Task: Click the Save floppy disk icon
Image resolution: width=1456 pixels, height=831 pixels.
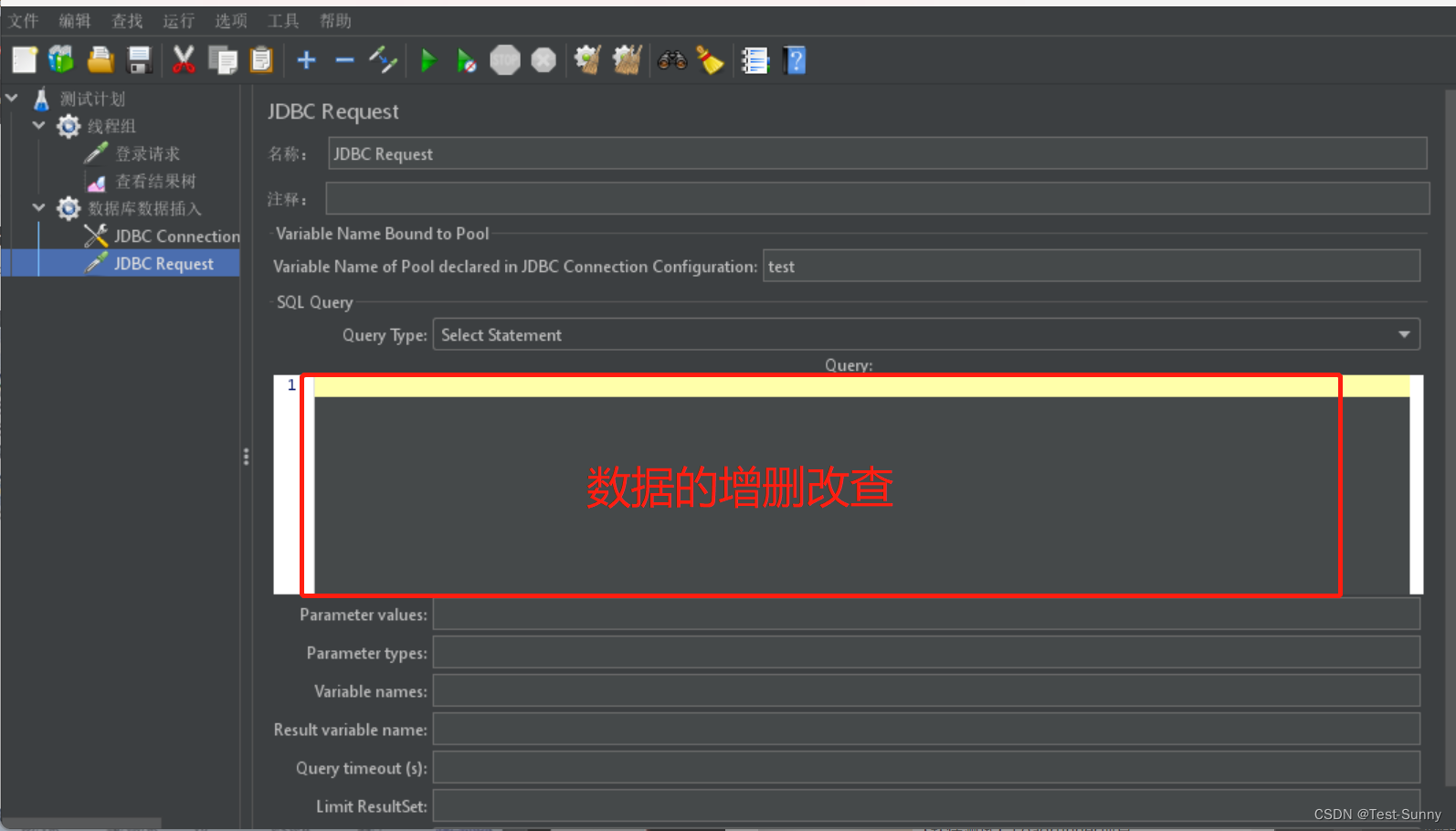Action: coord(140,60)
